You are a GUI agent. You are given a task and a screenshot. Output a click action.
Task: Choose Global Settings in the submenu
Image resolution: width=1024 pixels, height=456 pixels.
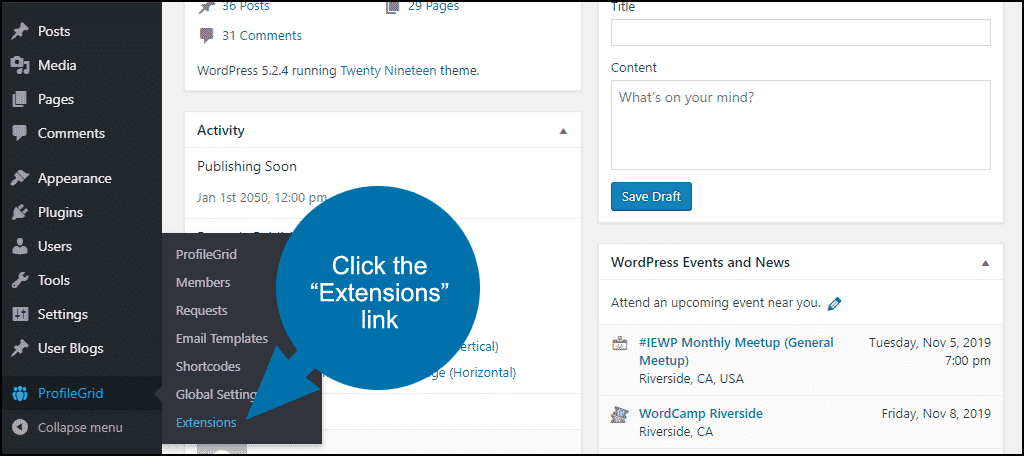tap(217, 395)
